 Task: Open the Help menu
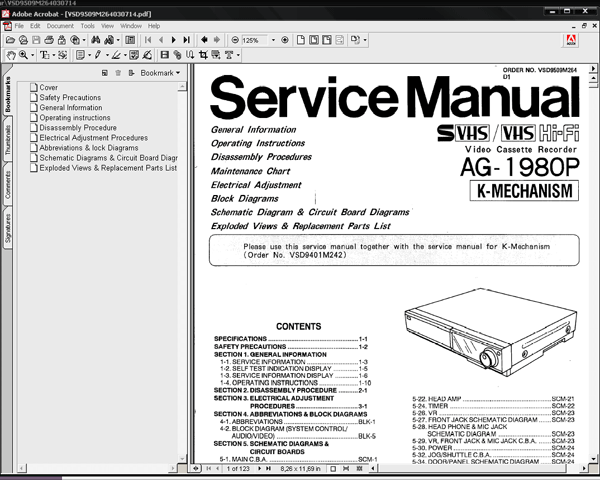(x=154, y=26)
